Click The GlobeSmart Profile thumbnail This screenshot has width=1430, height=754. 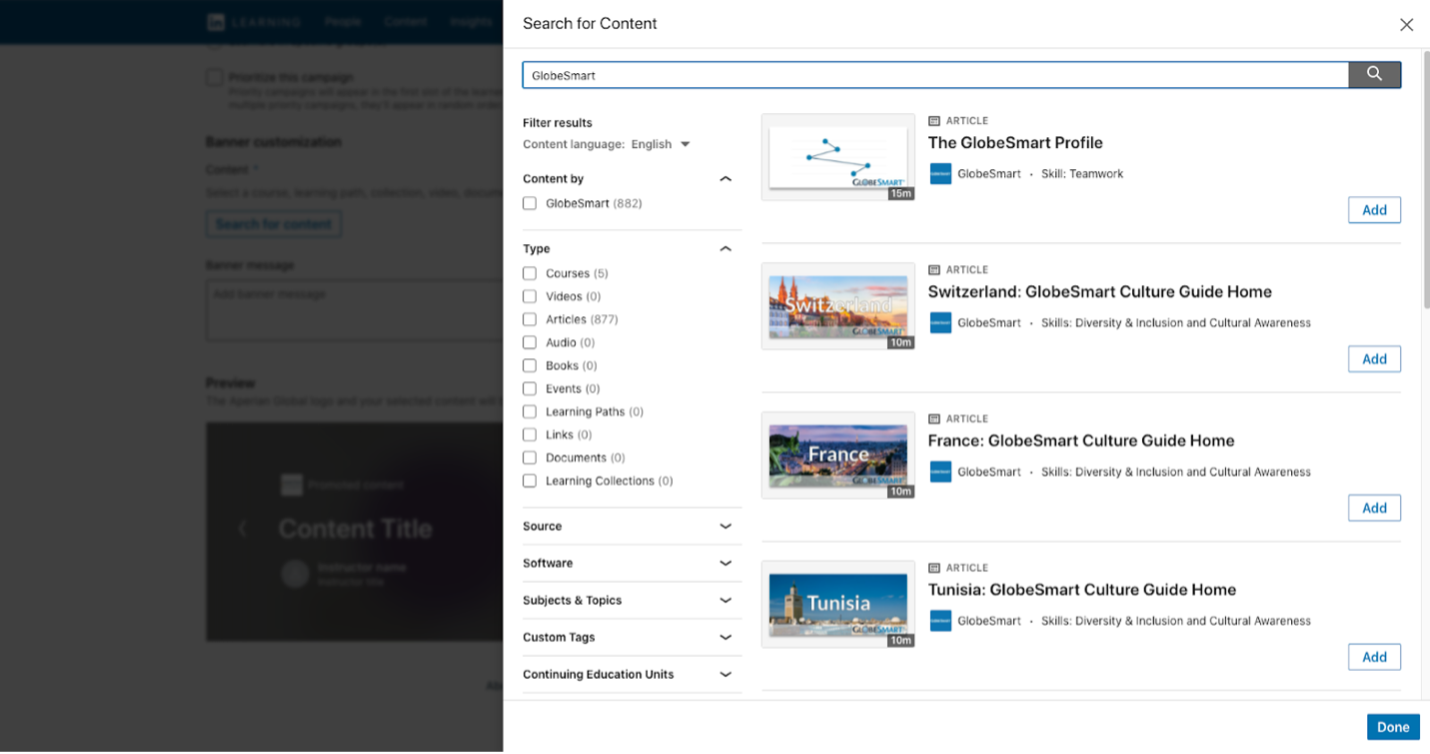(838, 157)
